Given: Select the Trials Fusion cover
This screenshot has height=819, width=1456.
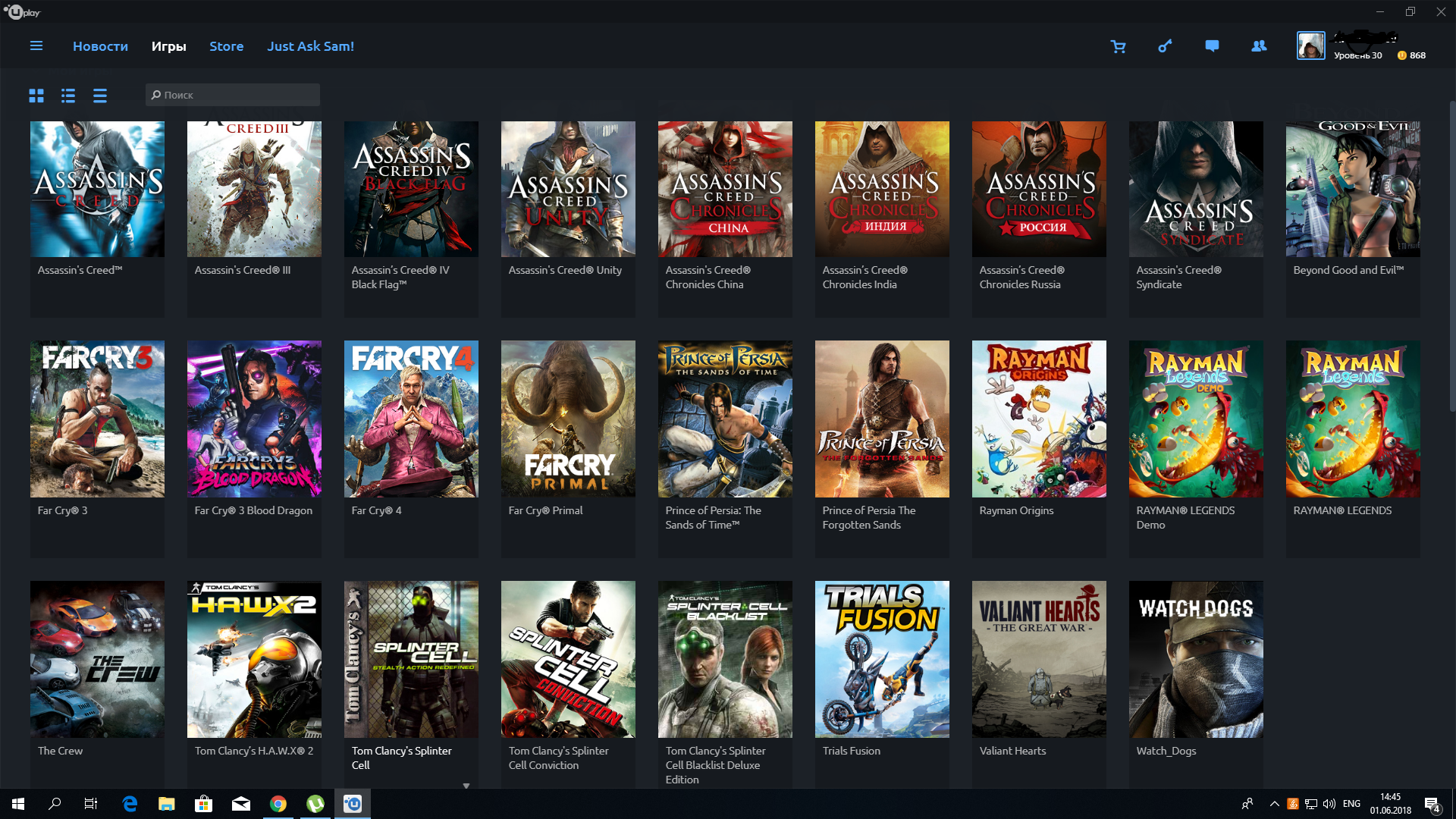Looking at the screenshot, I should [x=882, y=659].
